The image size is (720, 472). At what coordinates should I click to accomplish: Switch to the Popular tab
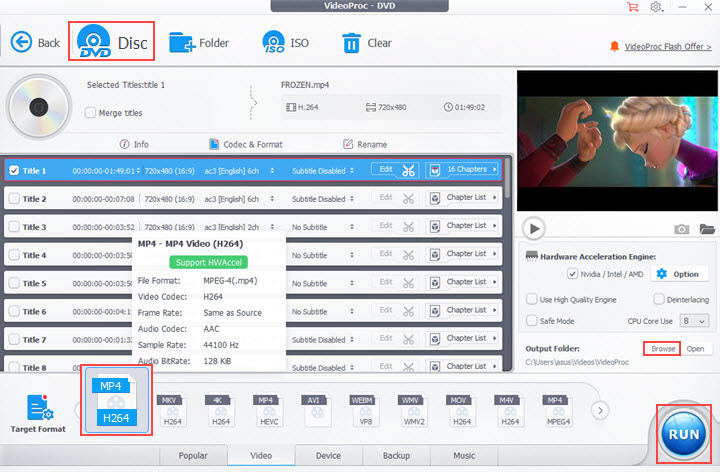[x=193, y=455]
